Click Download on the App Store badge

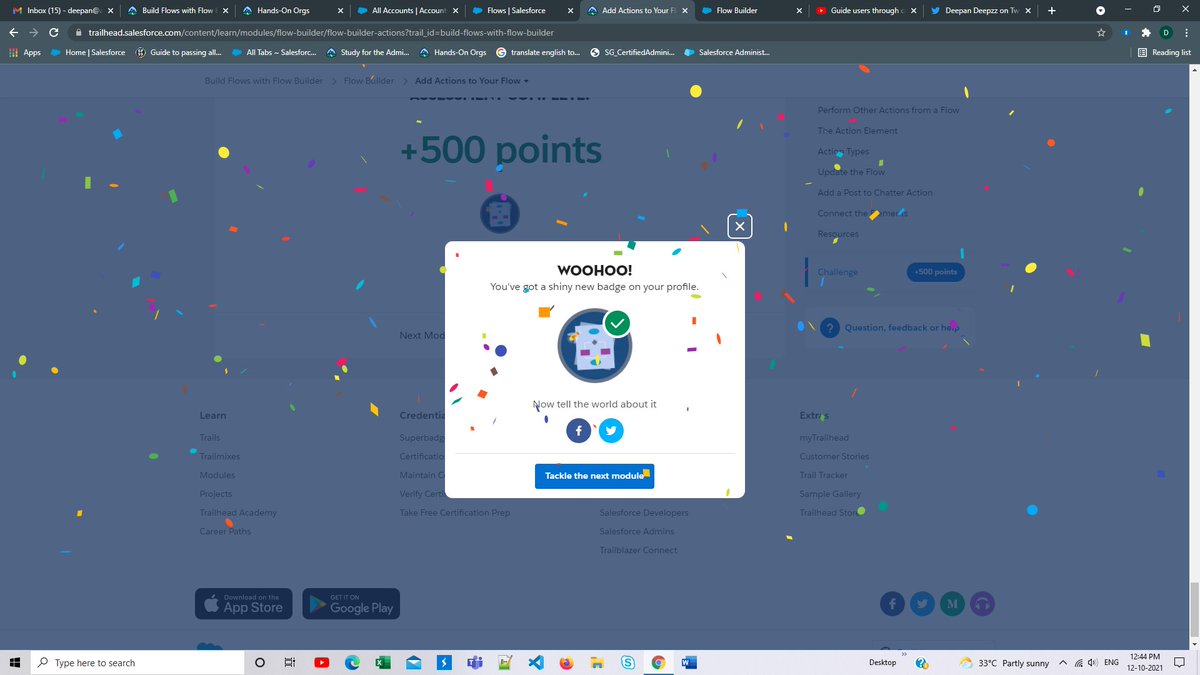click(x=243, y=603)
